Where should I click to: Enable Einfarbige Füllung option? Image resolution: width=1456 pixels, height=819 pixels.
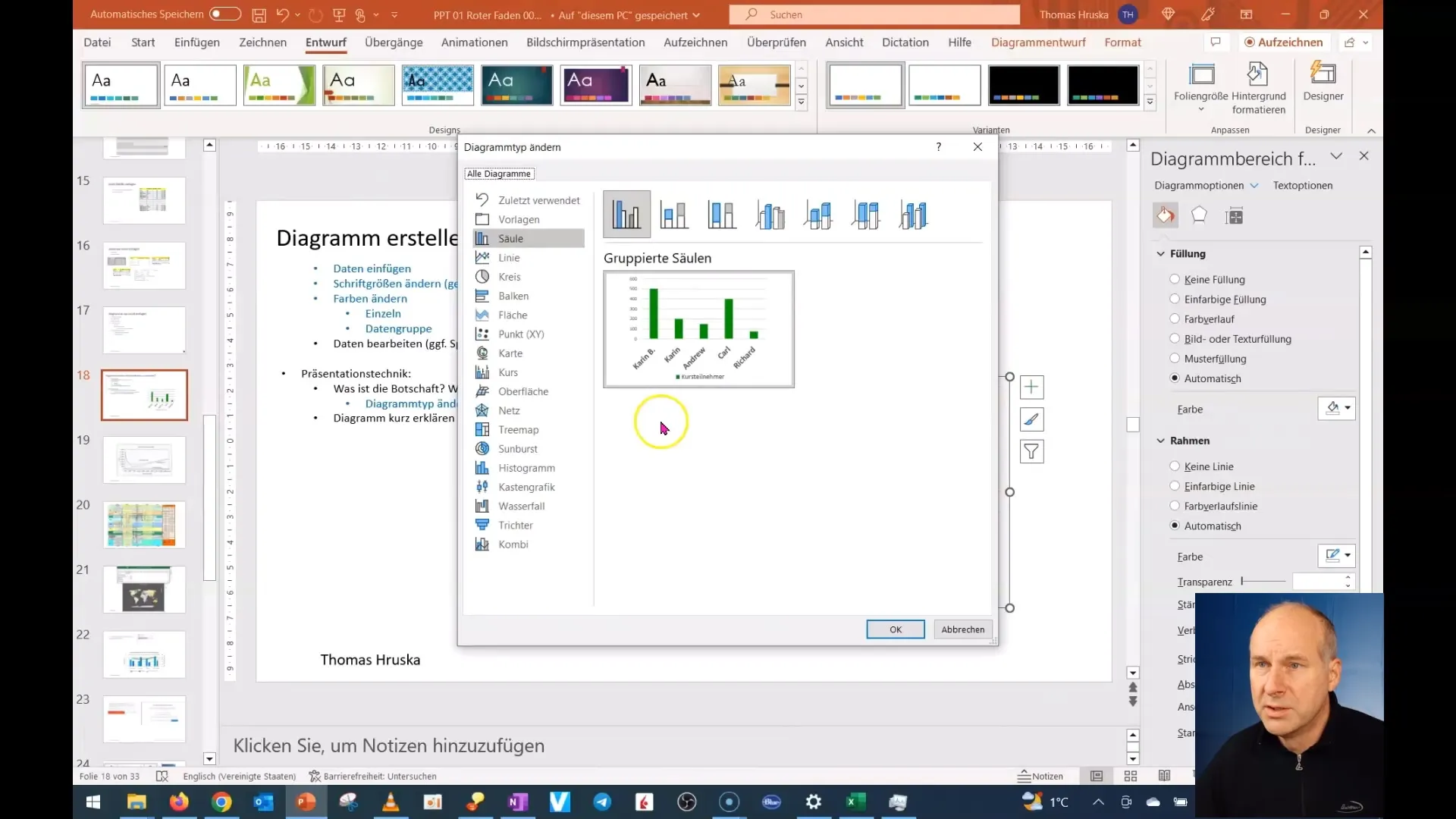click(1175, 298)
